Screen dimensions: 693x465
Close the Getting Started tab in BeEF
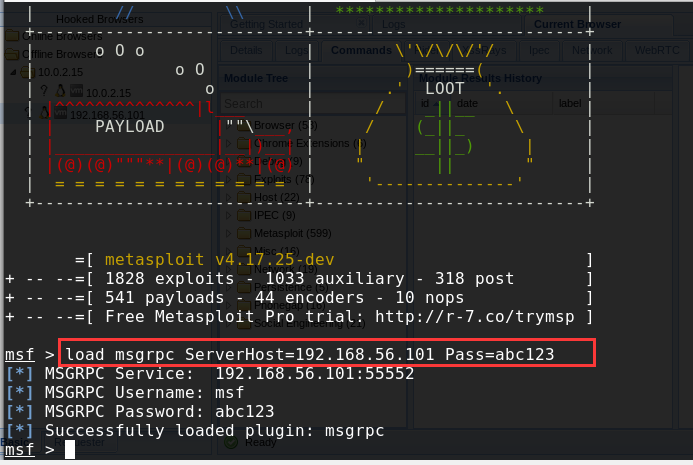[361, 22]
